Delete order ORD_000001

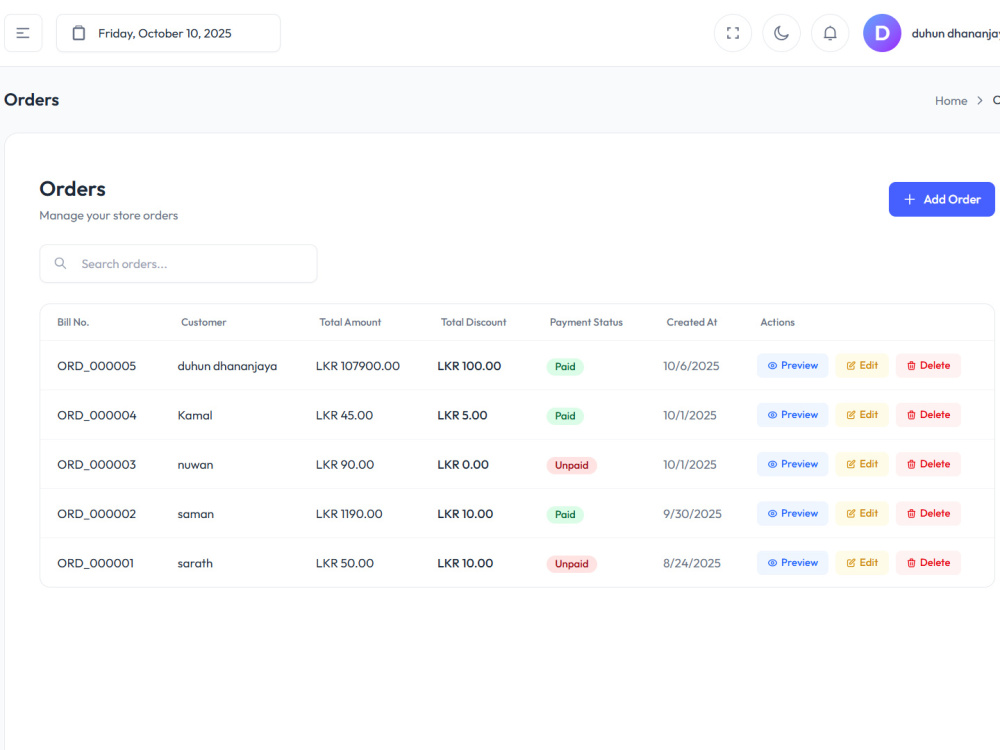coord(928,562)
